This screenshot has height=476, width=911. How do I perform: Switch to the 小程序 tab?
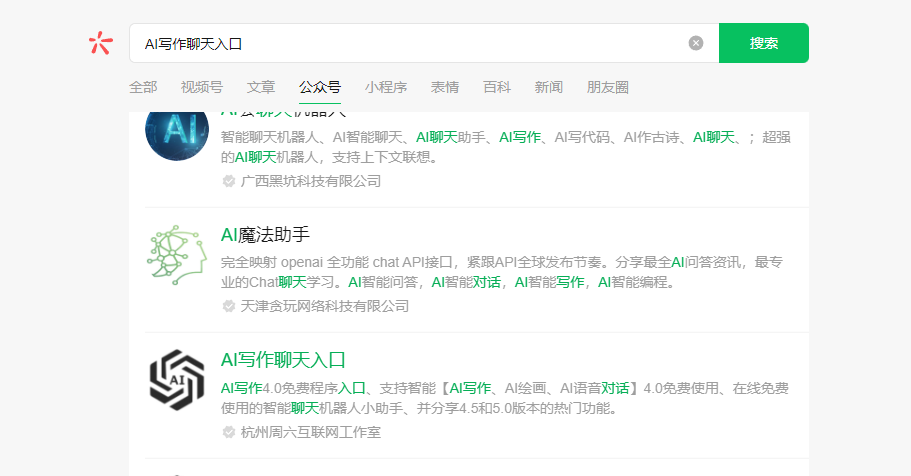[386, 87]
